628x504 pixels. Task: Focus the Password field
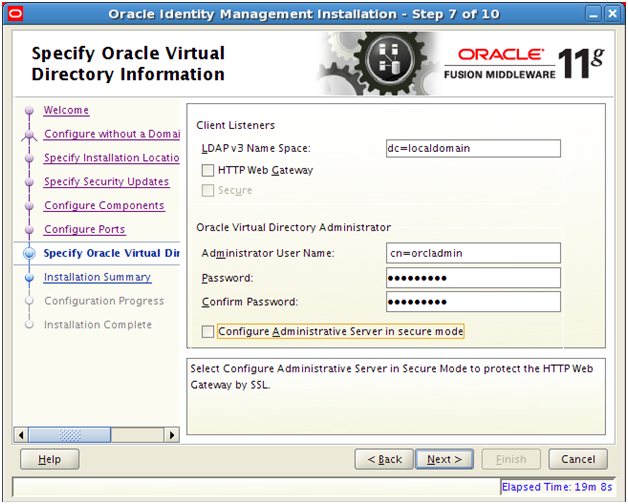pyautogui.click(x=473, y=278)
